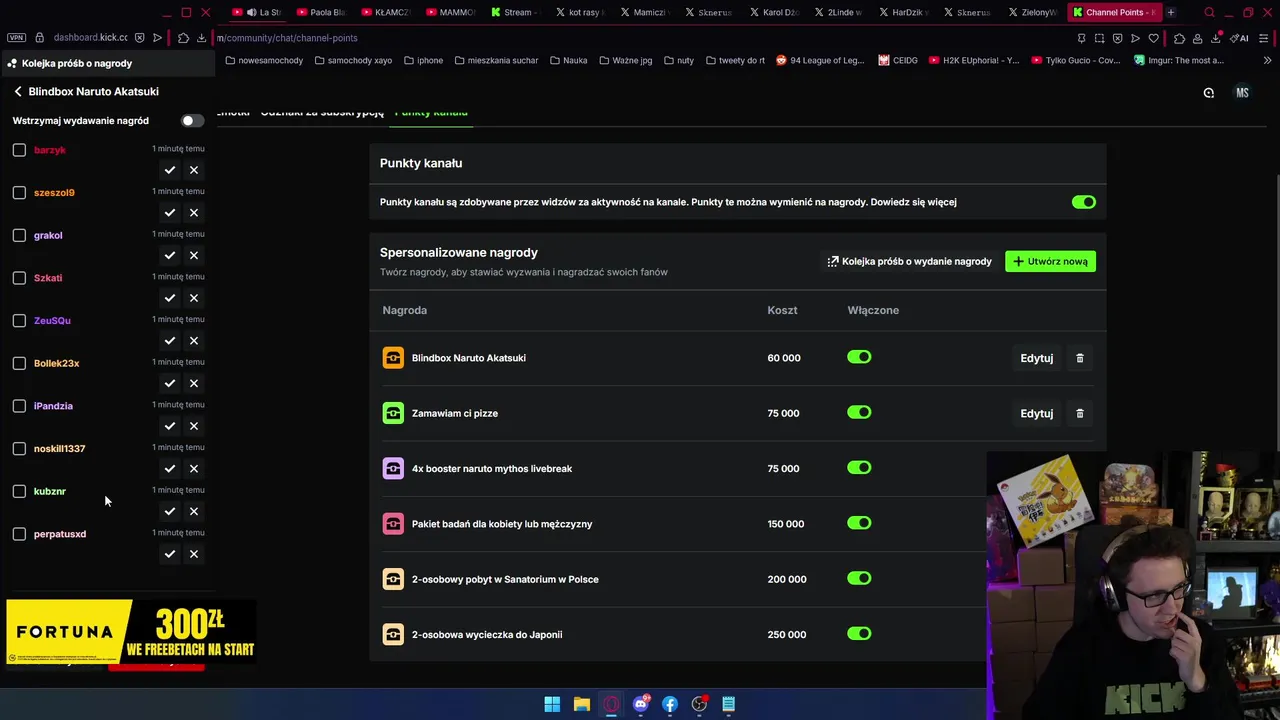Open the MS profile avatar menu

(x=1242, y=92)
